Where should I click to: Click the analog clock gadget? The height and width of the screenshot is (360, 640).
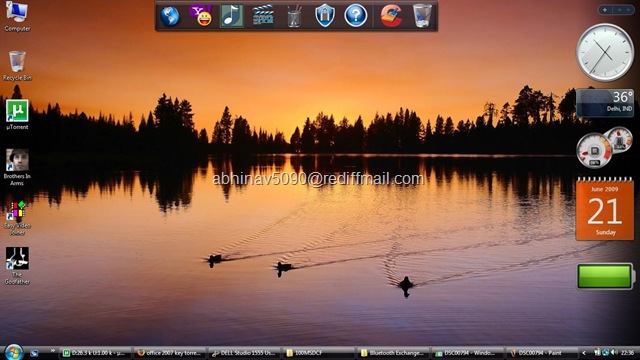[x=605, y=52]
